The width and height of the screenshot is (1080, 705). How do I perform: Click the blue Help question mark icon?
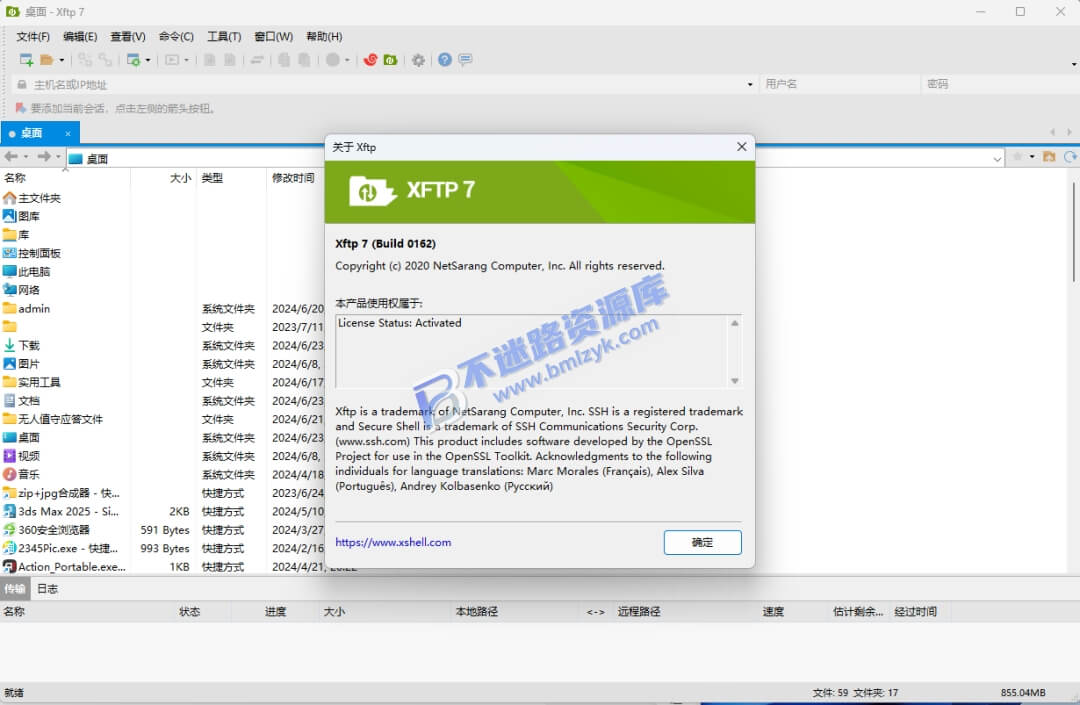click(445, 60)
